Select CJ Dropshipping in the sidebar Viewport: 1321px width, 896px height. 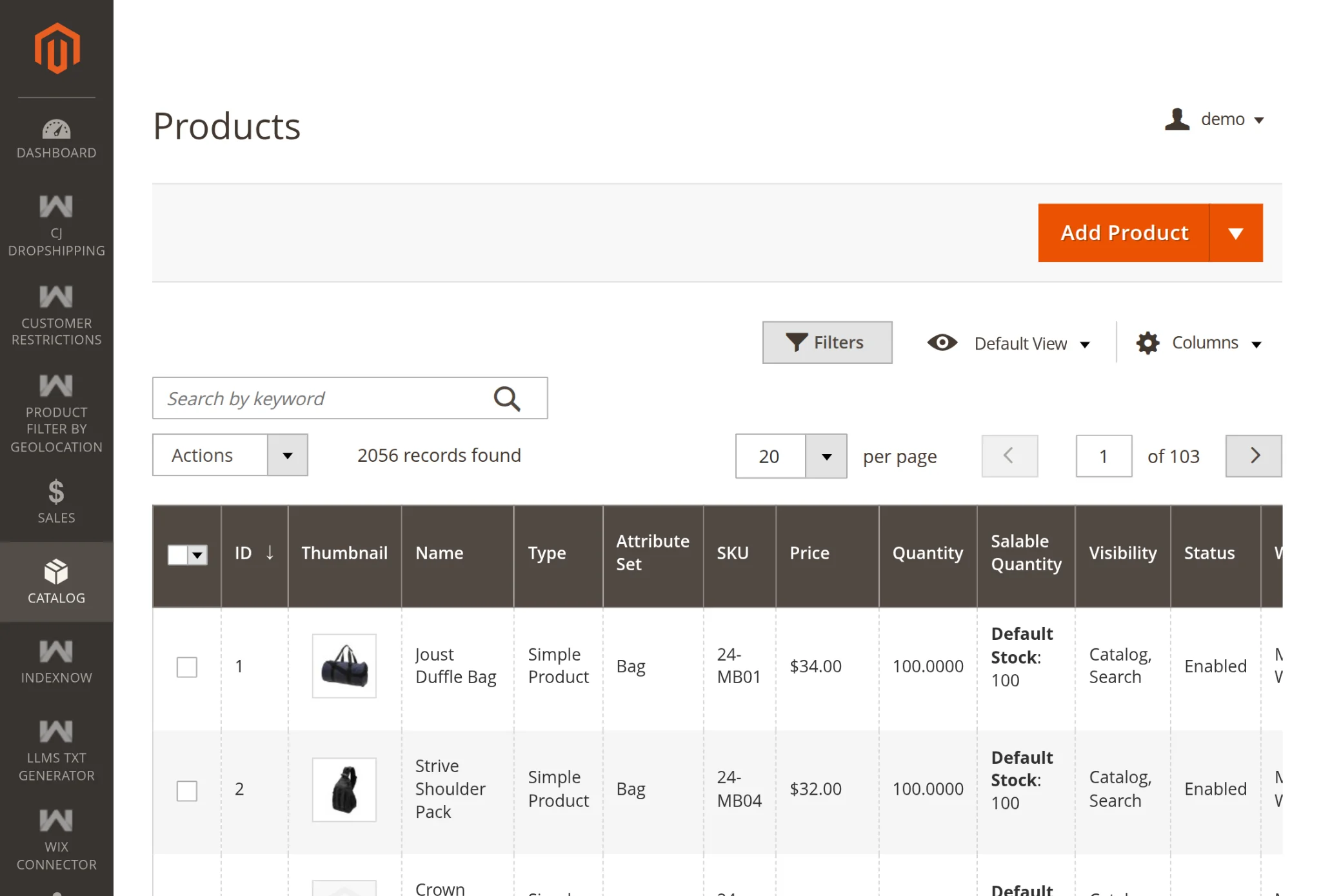point(57,224)
